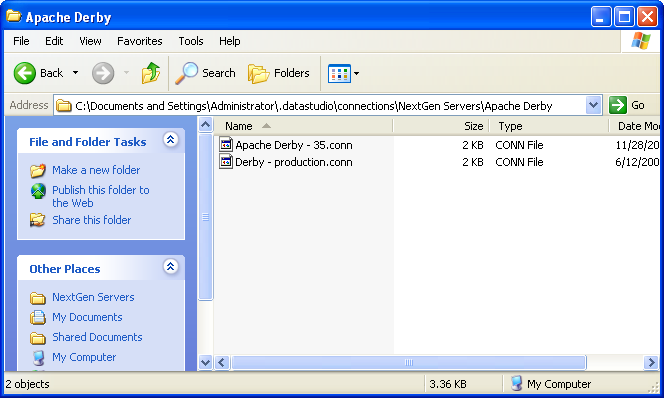This screenshot has height=398, width=664.
Task: Go to NextGen Servers link
Action: (93, 297)
